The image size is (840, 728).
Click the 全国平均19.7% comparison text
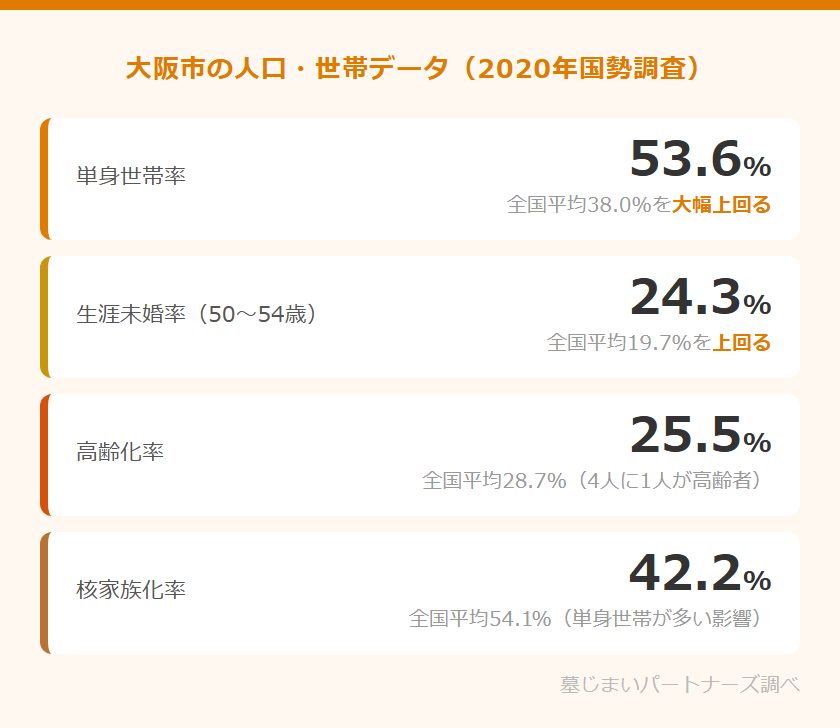pos(628,343)
